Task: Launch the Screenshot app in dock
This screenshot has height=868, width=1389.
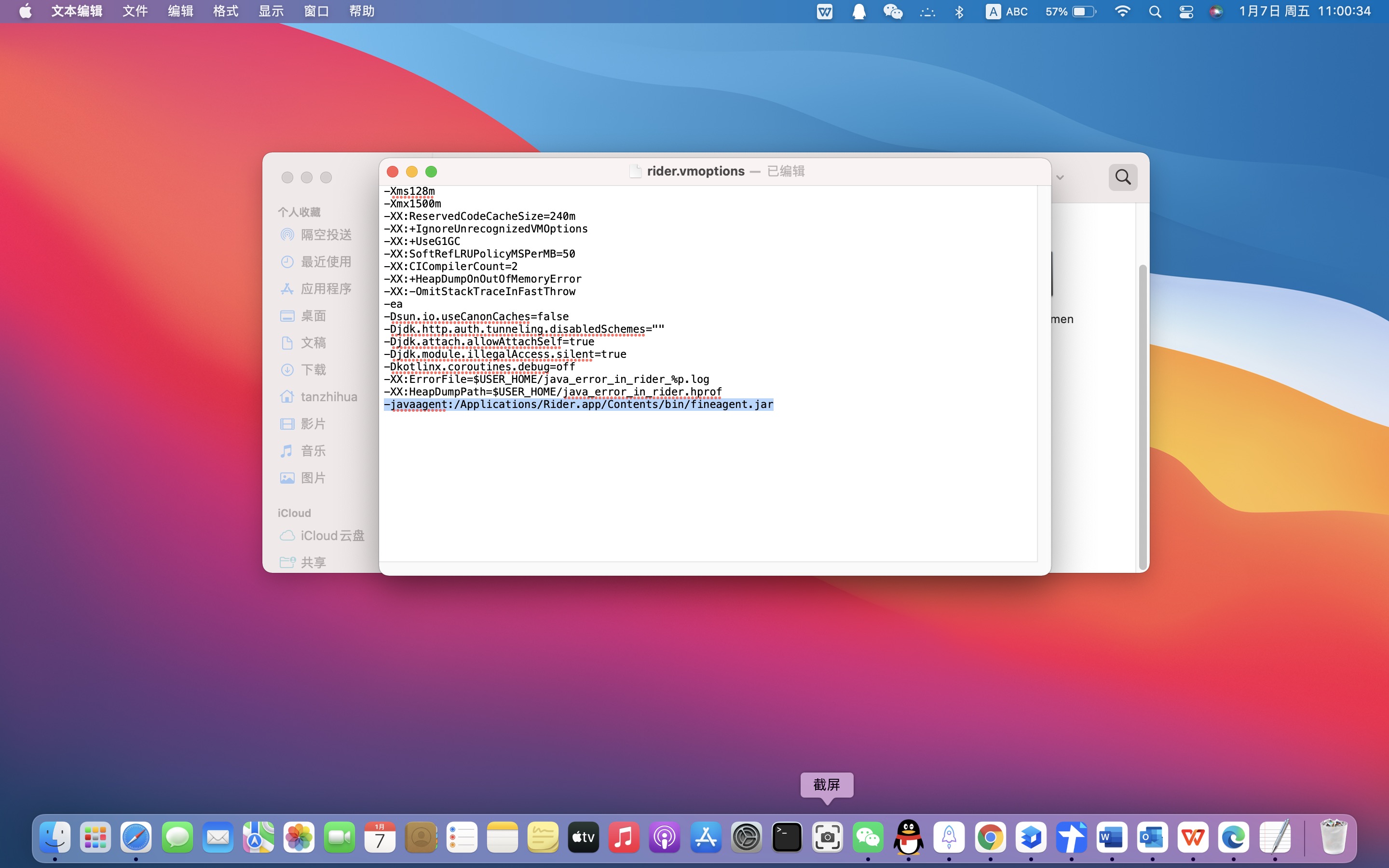Action: coord(827,838)
